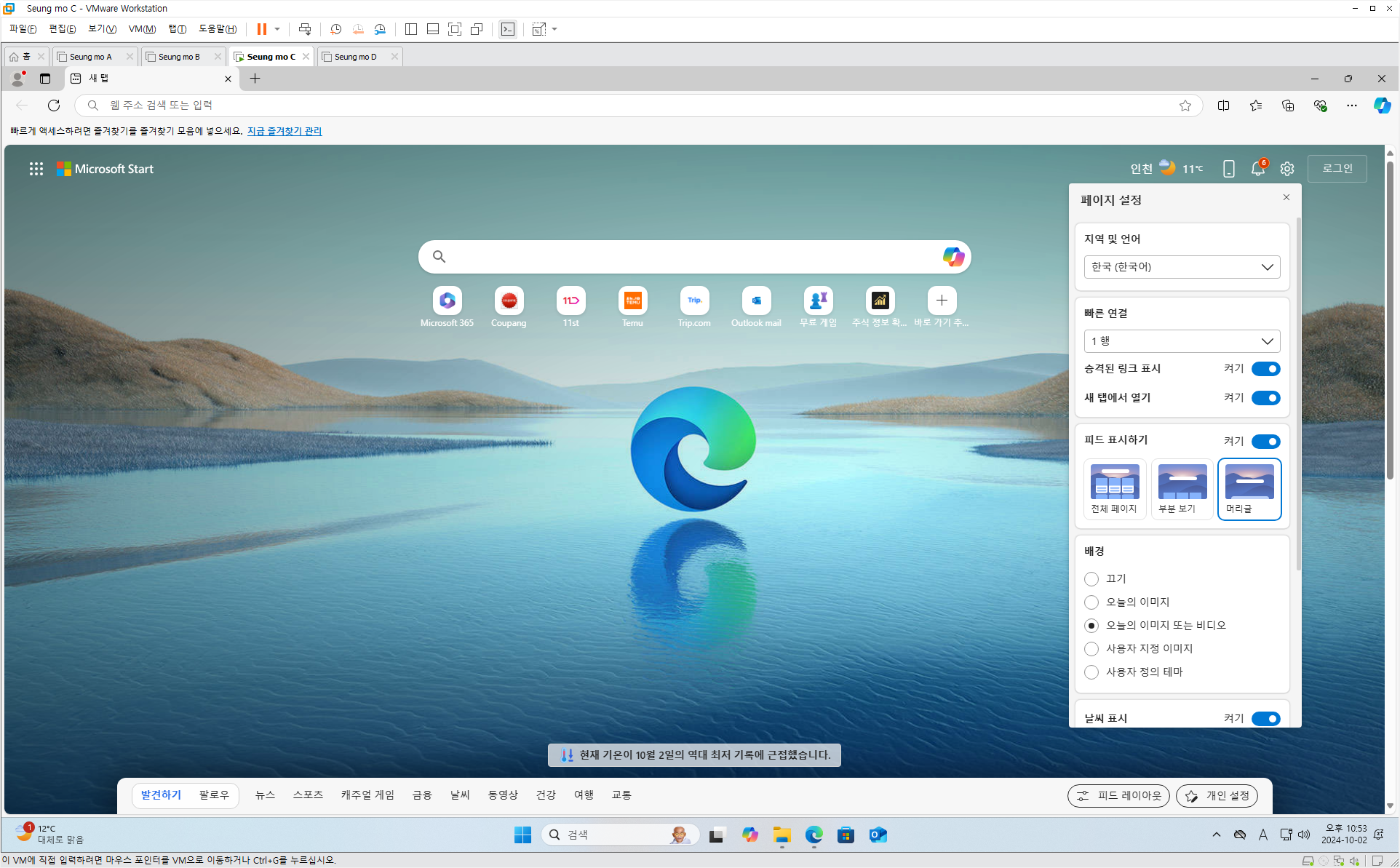Open the Coupang quick link
This screenshot has height=868, width=1400.
[509, 307]
